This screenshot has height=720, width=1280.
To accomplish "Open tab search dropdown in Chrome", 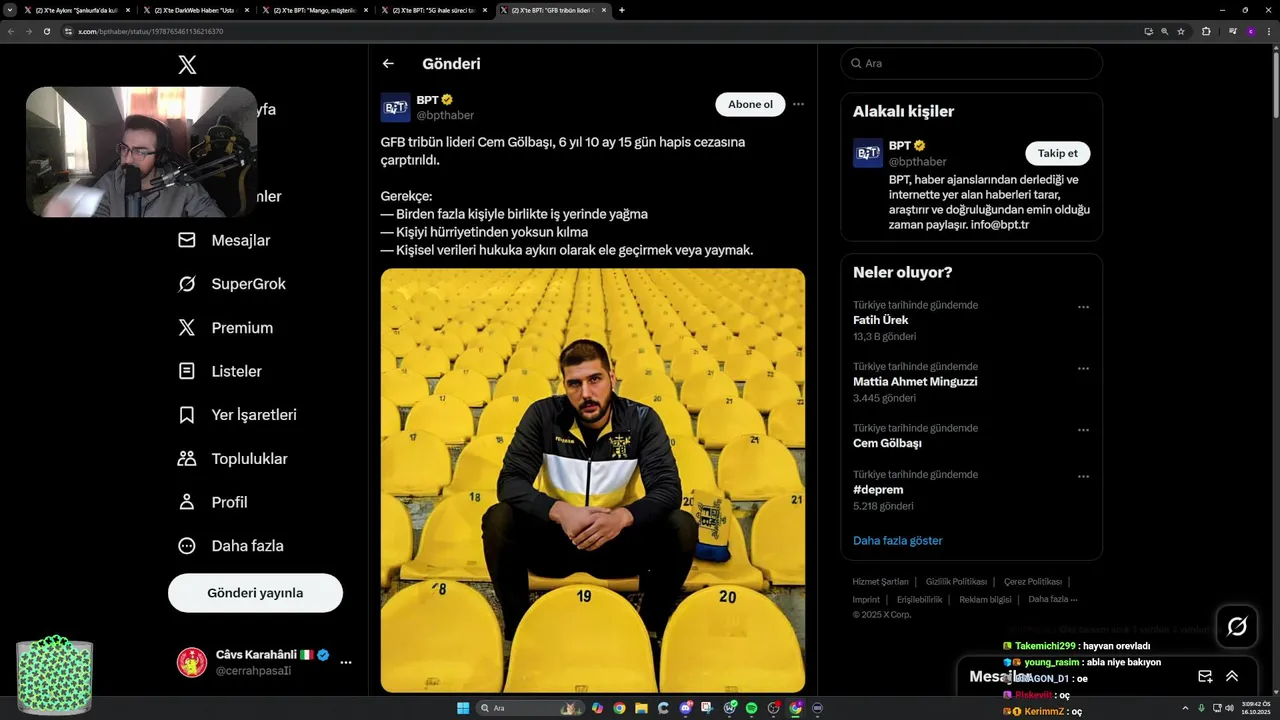I will coord(10,10).
